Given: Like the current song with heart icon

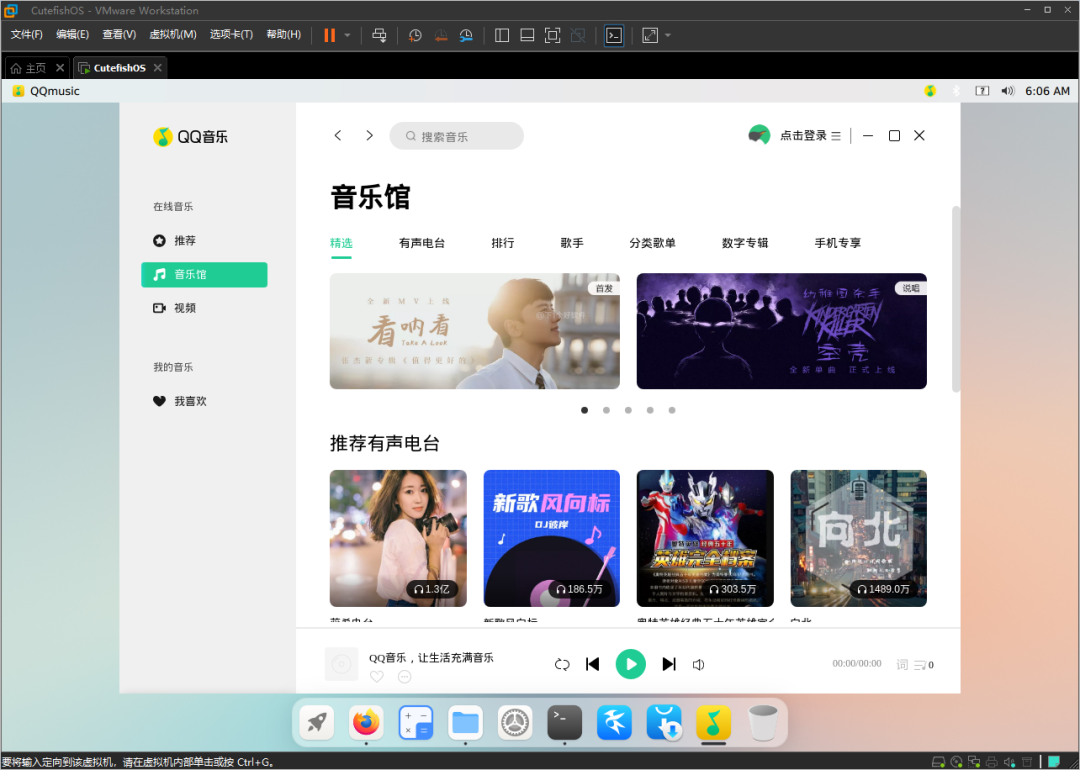Looking at the screenshot, I should point(377,677).
